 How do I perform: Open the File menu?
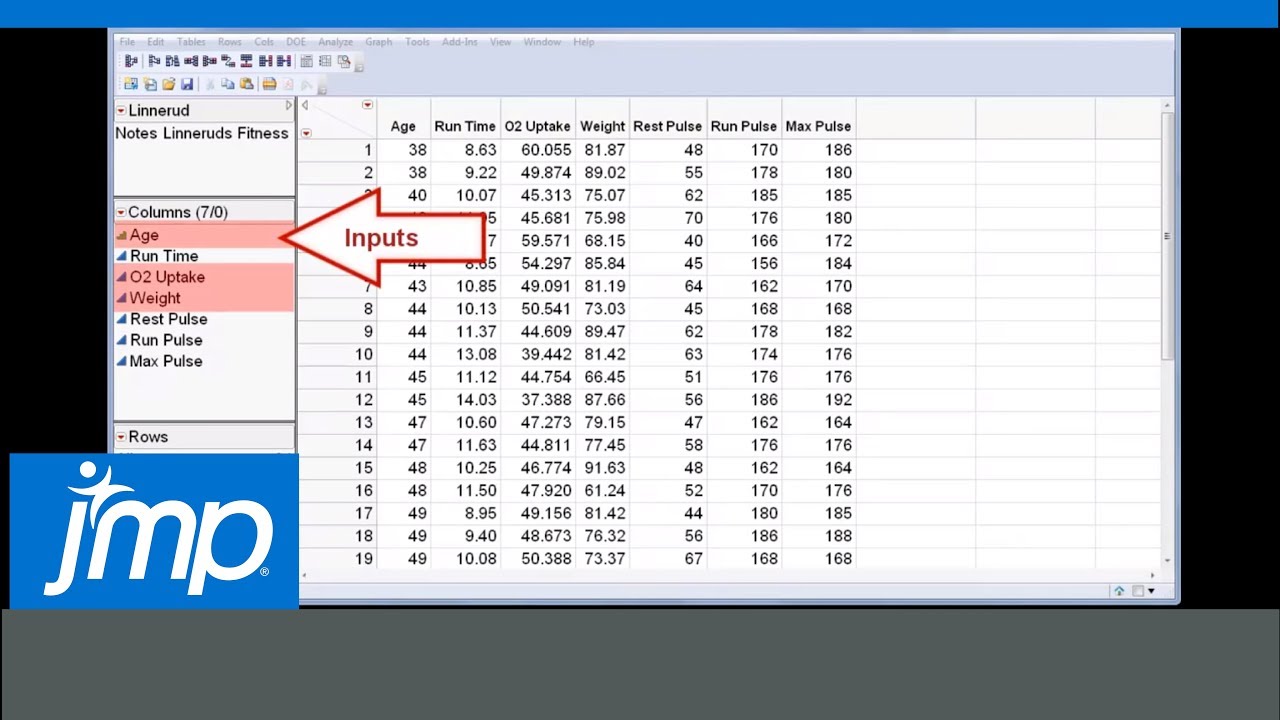tap(127, 42)
